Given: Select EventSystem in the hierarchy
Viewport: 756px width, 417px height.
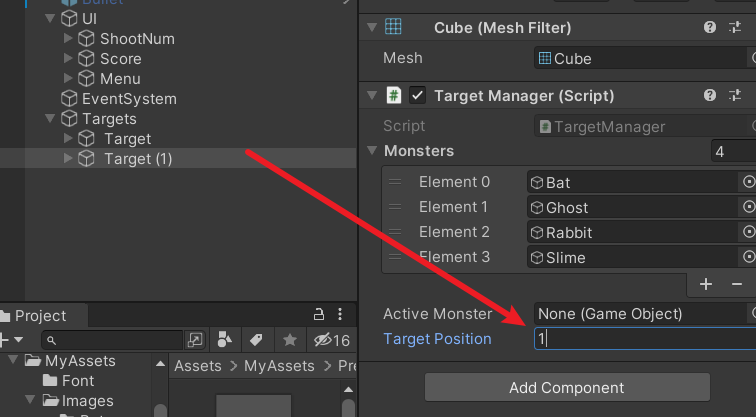Looking at the screenshot, I should pyautogui.click(x=129, y=98).
